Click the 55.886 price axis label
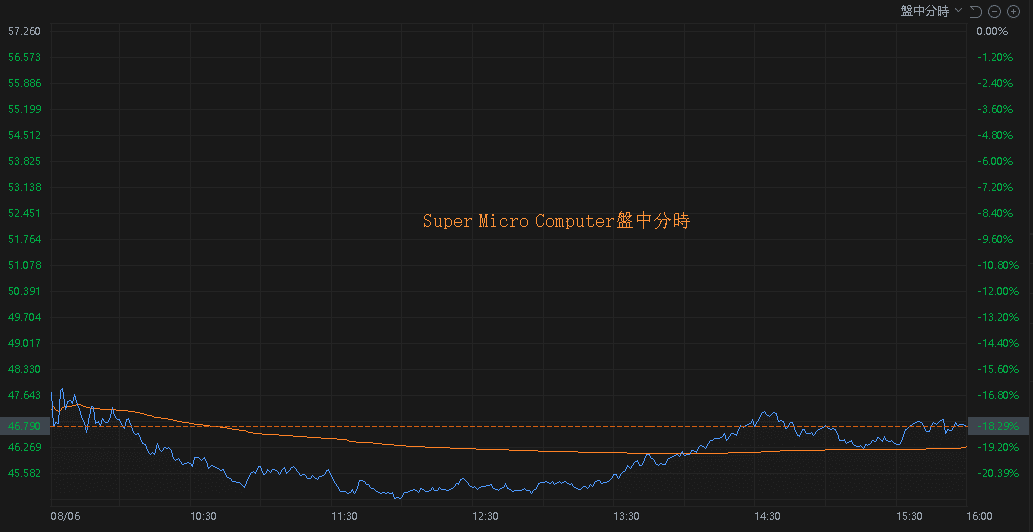1033x532 pixels. pos(24,83)
